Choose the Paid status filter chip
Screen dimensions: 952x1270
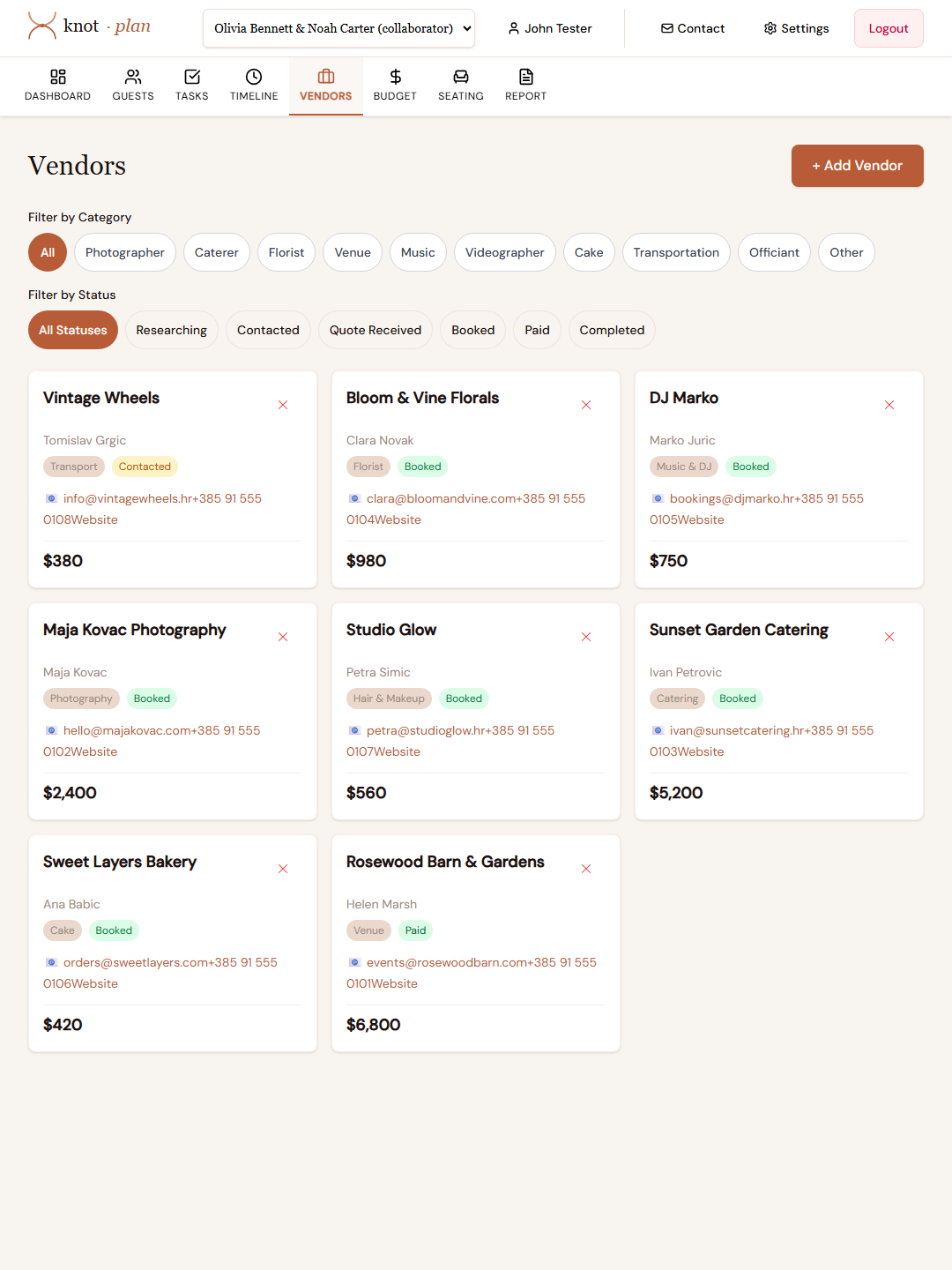pyautogui.click(x=537, y=330)
